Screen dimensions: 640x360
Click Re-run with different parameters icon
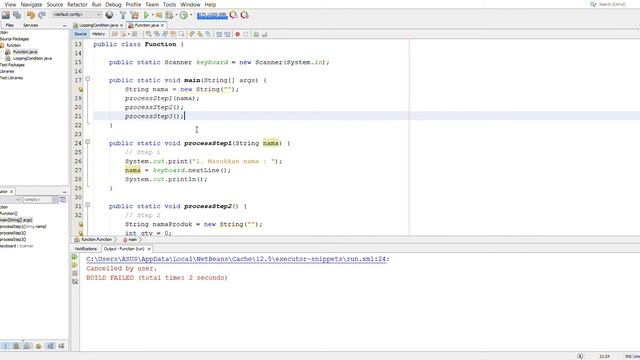coord(75,265)
